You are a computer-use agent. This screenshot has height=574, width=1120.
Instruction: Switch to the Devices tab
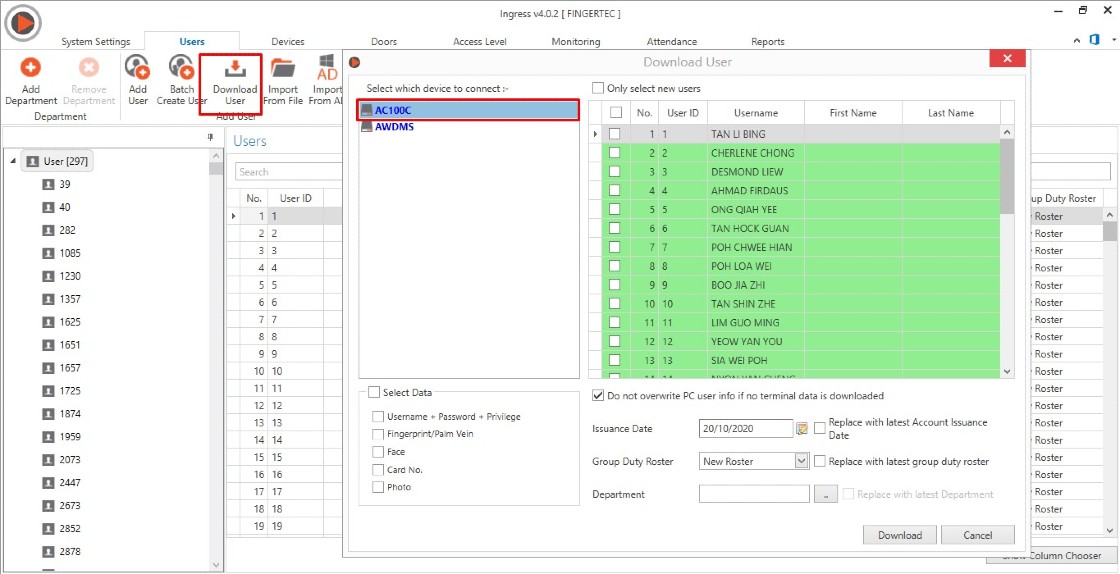coord(288,41)
